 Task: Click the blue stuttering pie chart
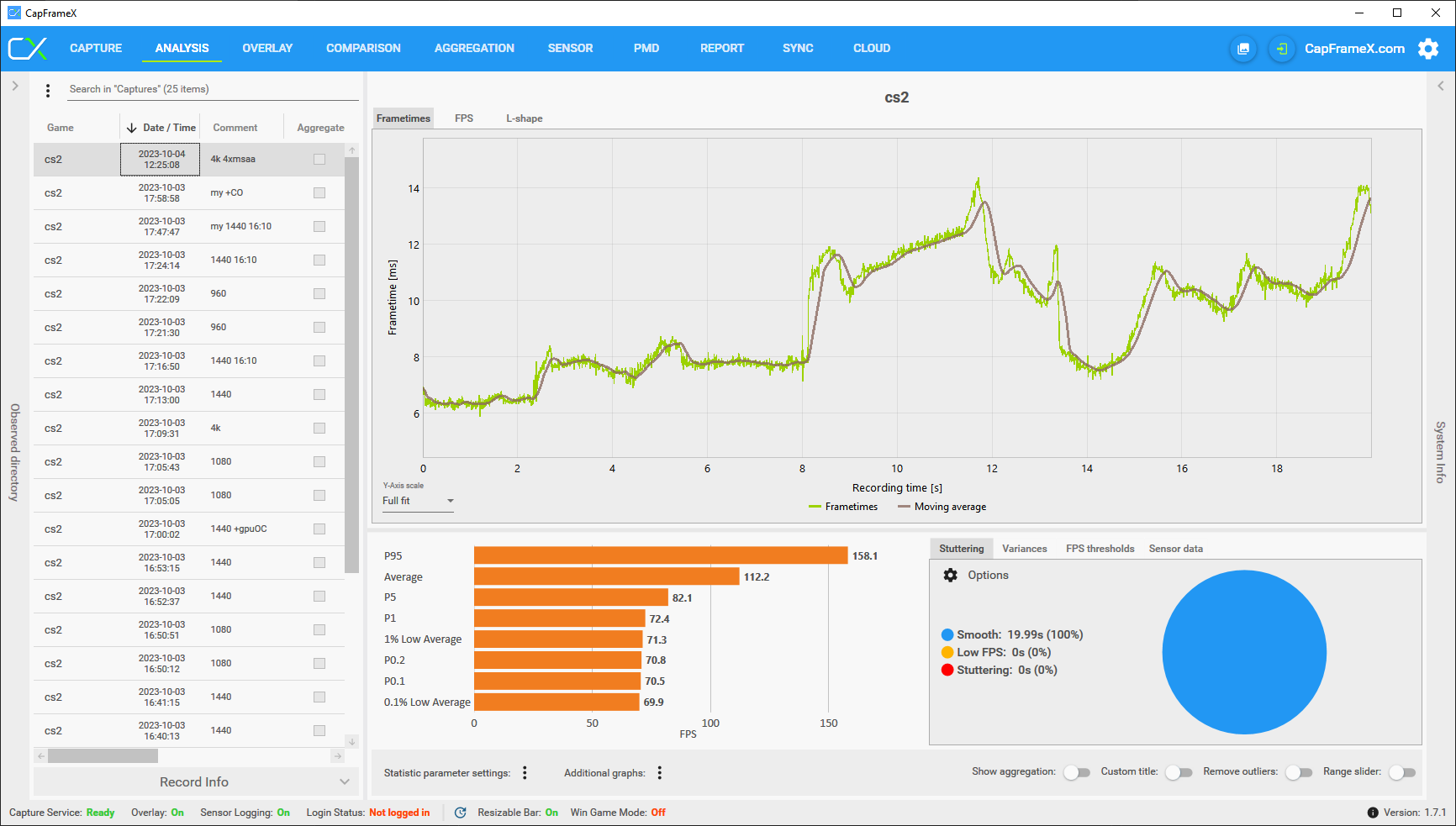(x=1244, y=652)
